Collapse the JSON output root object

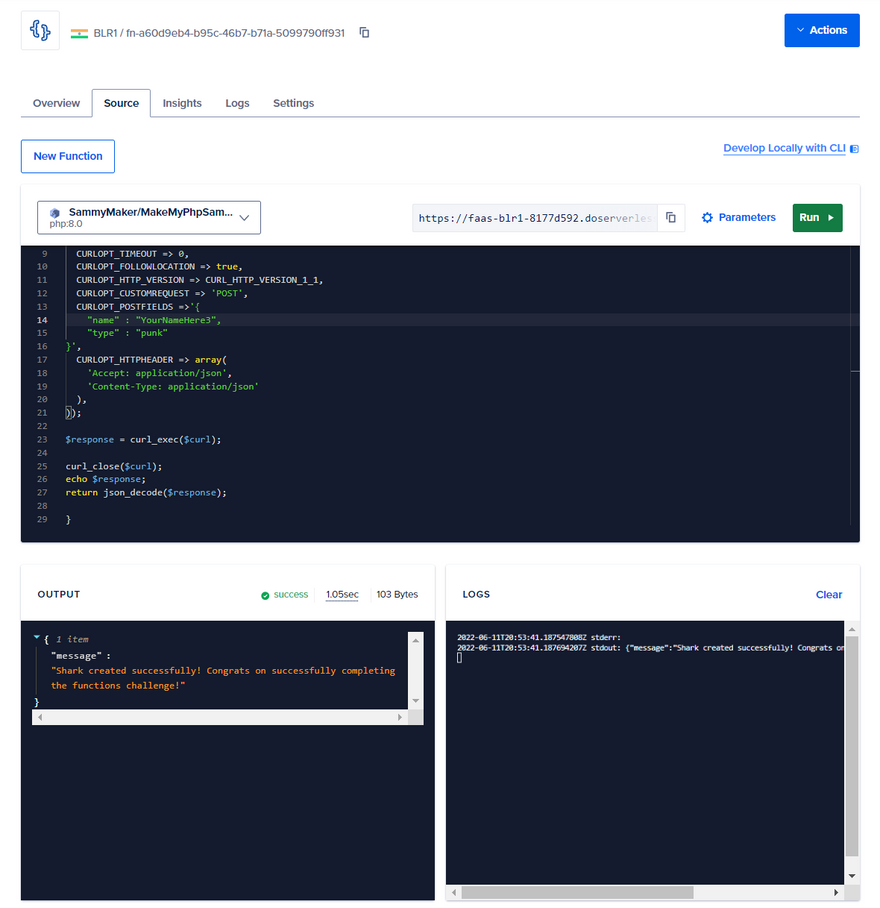(37, 638)
